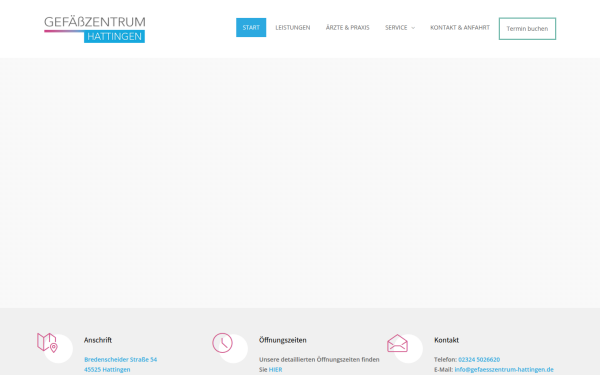Click the Termin buchen button
600x375 pixels.
527,29
